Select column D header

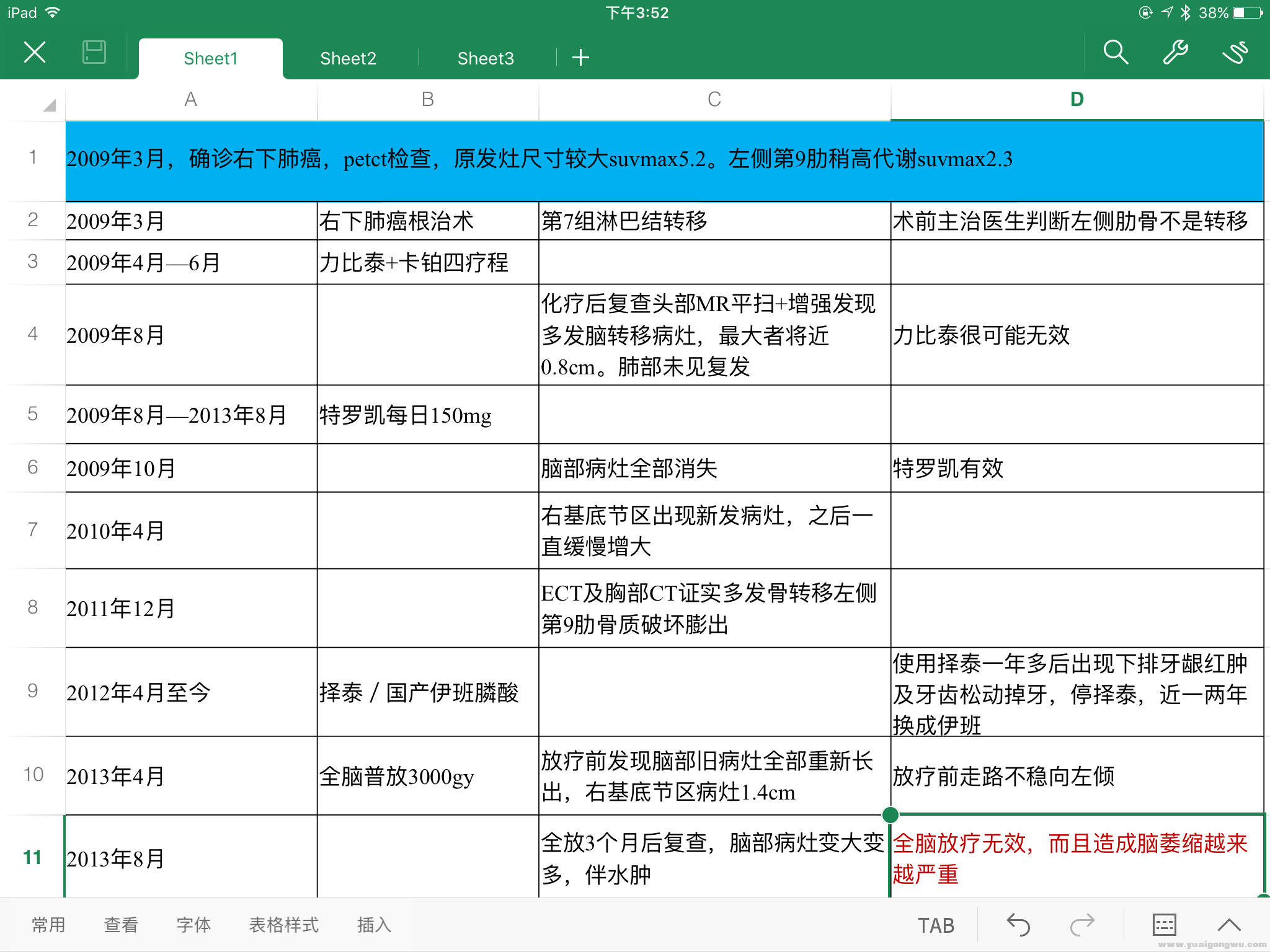(1077, 99)
